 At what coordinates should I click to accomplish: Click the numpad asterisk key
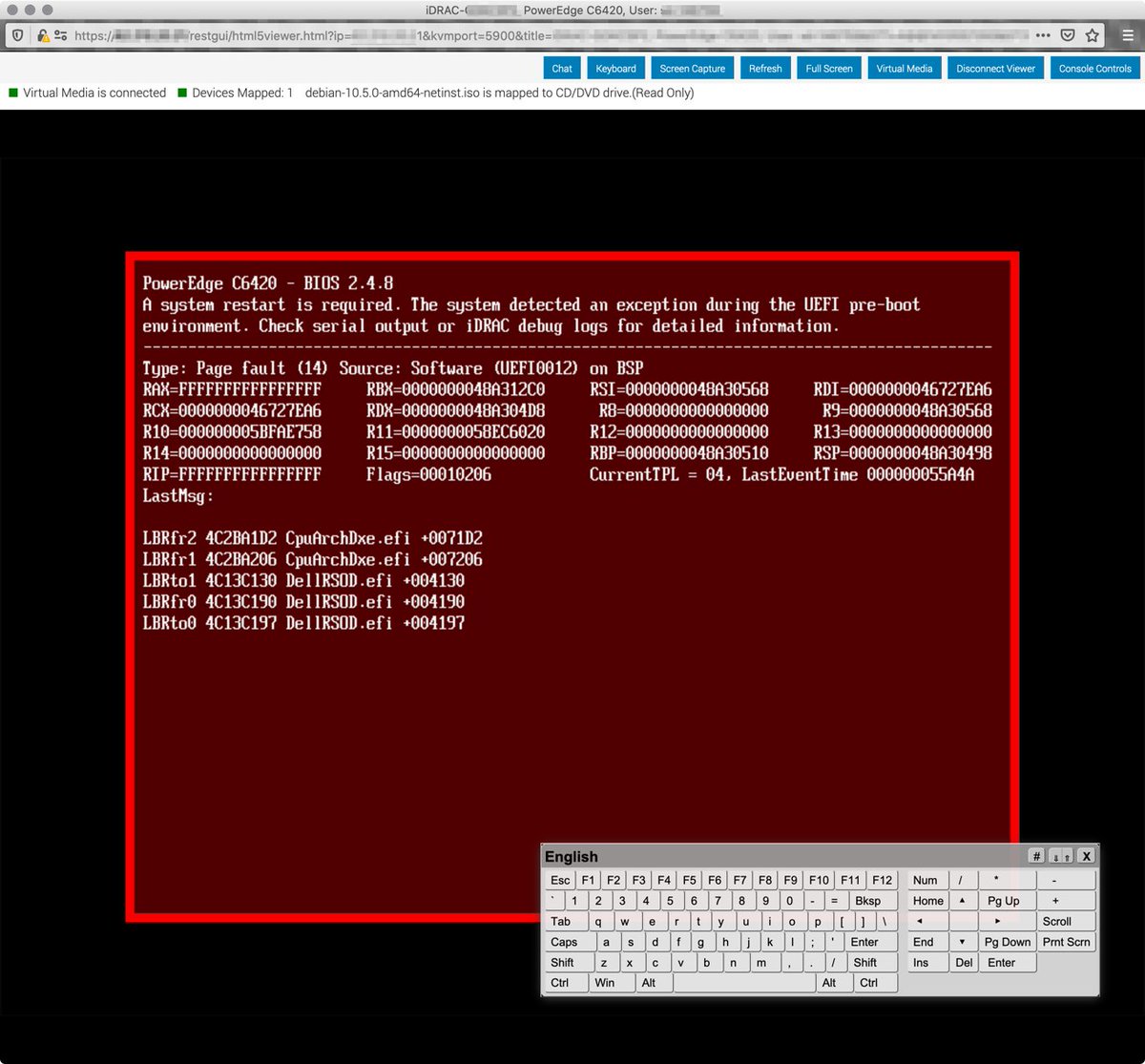(x=1007, y=880)
